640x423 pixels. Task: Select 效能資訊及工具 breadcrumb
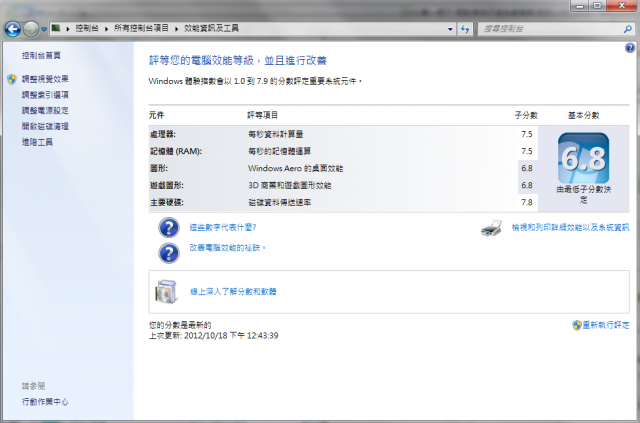point(211,28)
